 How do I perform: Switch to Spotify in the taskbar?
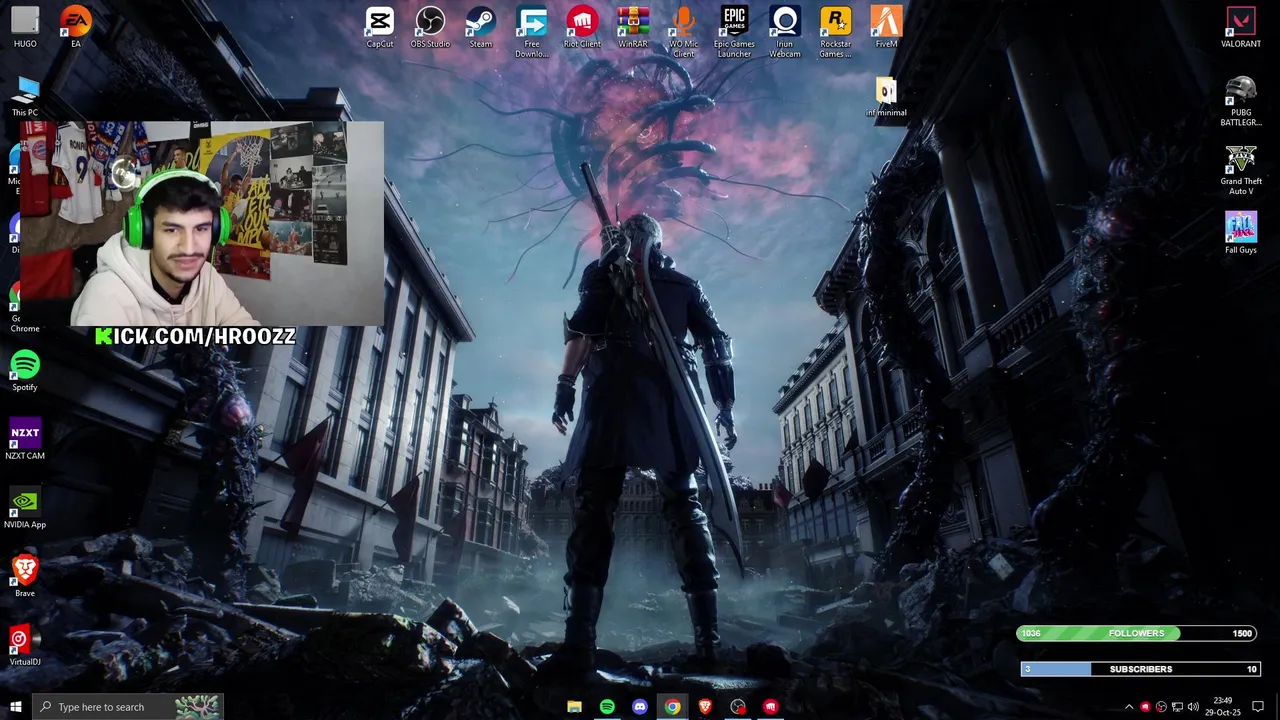pos(607,707)
